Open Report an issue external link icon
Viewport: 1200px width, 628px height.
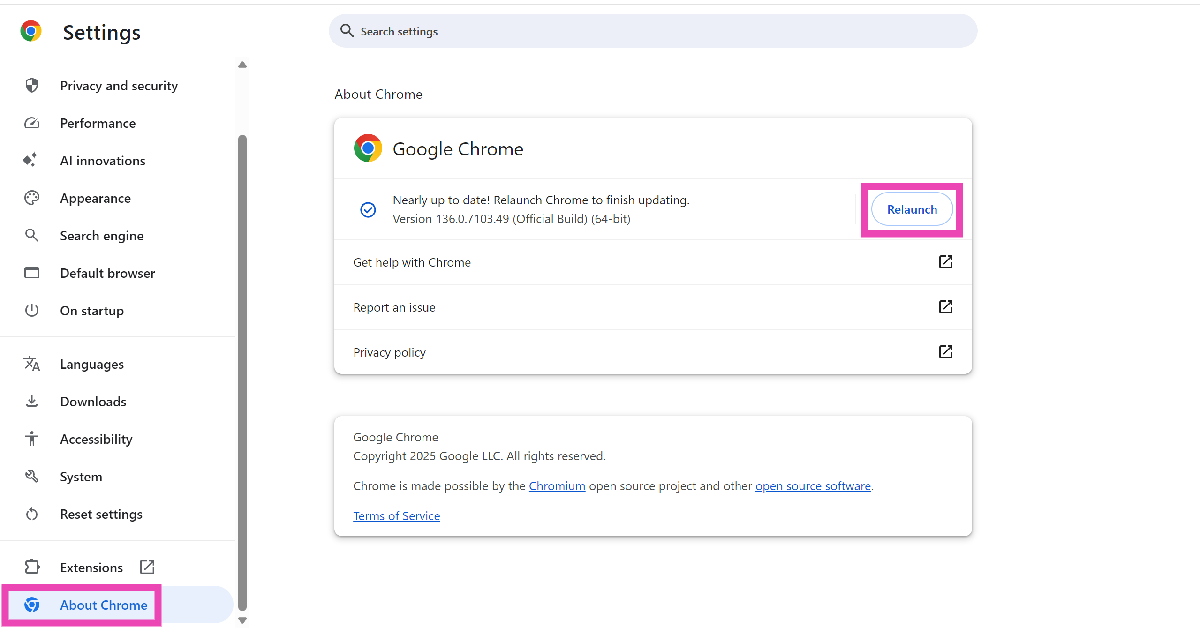(945, 307)
